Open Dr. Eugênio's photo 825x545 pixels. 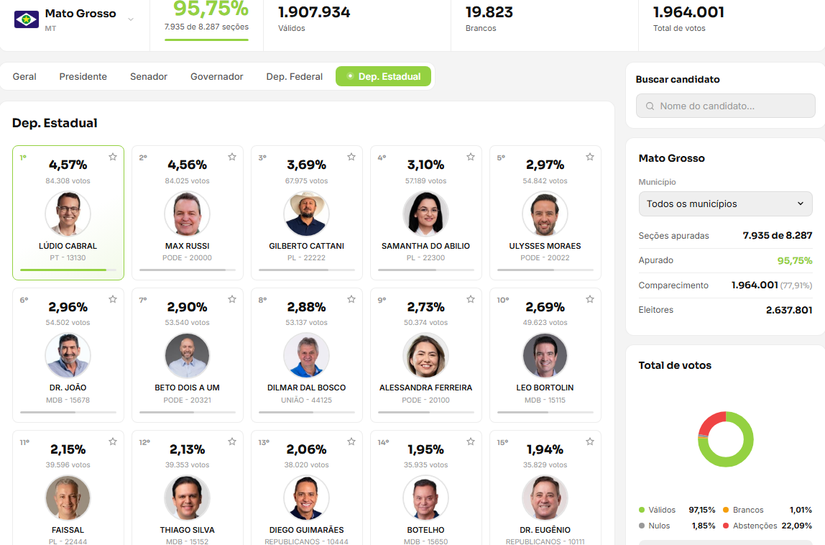click(x=545, y=498)
